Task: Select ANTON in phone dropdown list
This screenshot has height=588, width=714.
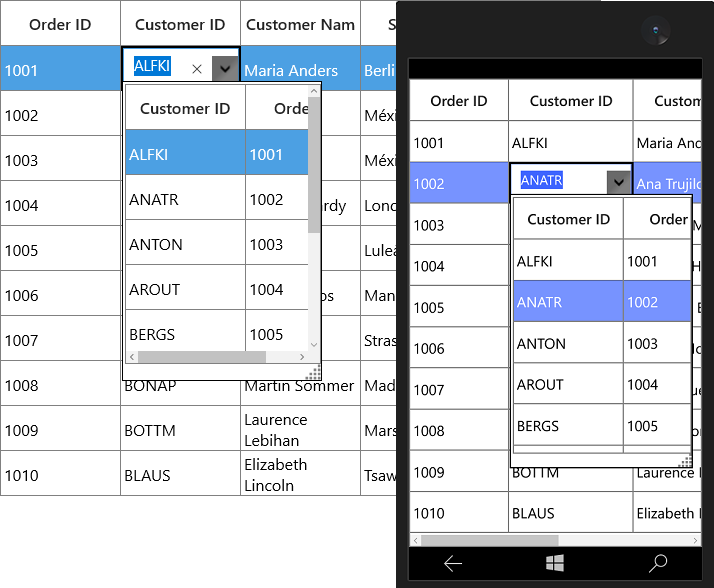Action: [x=568, y=344]
